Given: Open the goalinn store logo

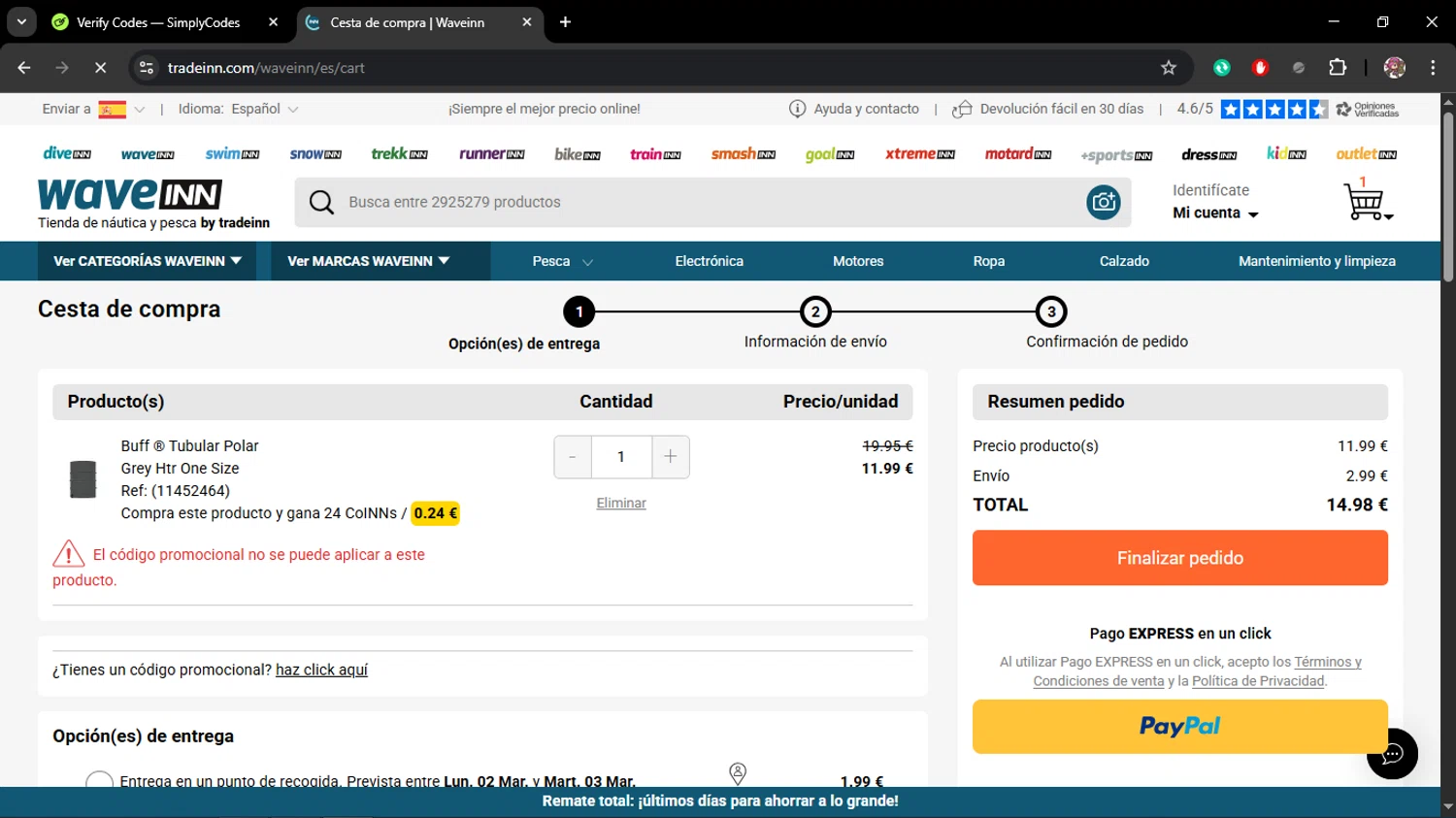Looking at the screenshot, I should [830, 154].
